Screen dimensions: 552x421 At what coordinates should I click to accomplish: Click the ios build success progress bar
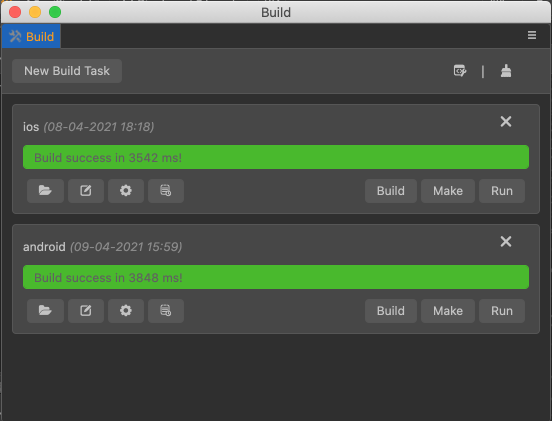point(276,157)
